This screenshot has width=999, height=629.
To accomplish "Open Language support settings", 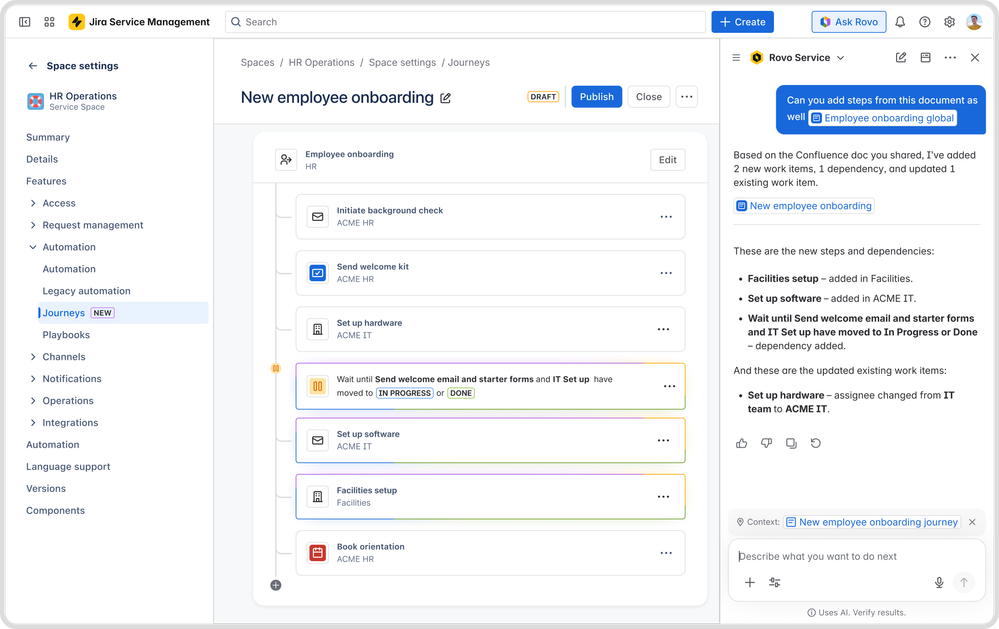I will coord(68,467).
